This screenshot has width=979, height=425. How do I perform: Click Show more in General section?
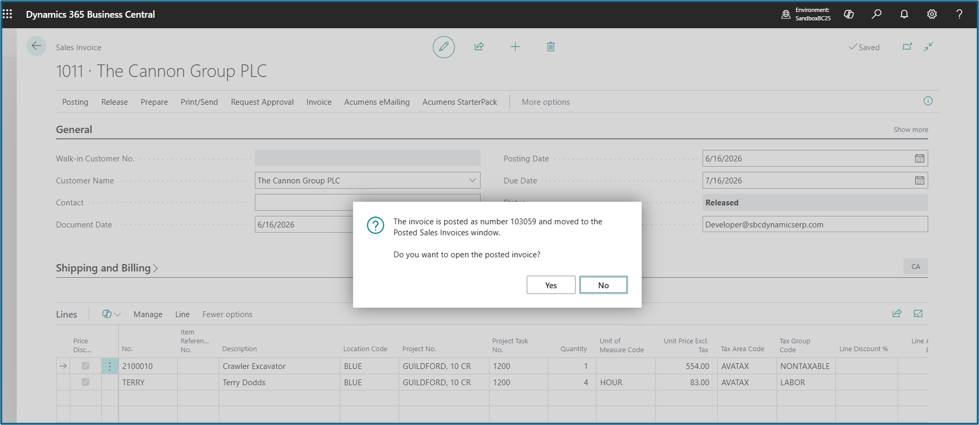tap(910, 130)
